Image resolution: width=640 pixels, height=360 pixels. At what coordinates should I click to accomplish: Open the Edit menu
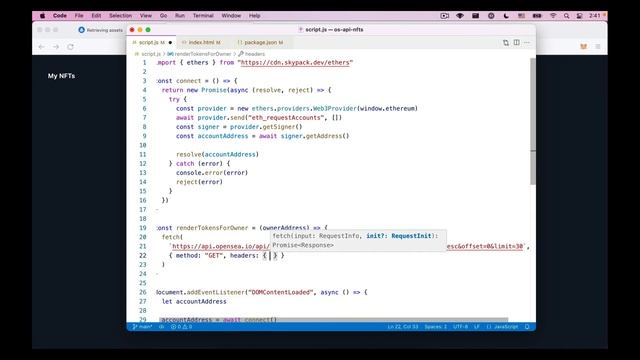pos(96,16)
